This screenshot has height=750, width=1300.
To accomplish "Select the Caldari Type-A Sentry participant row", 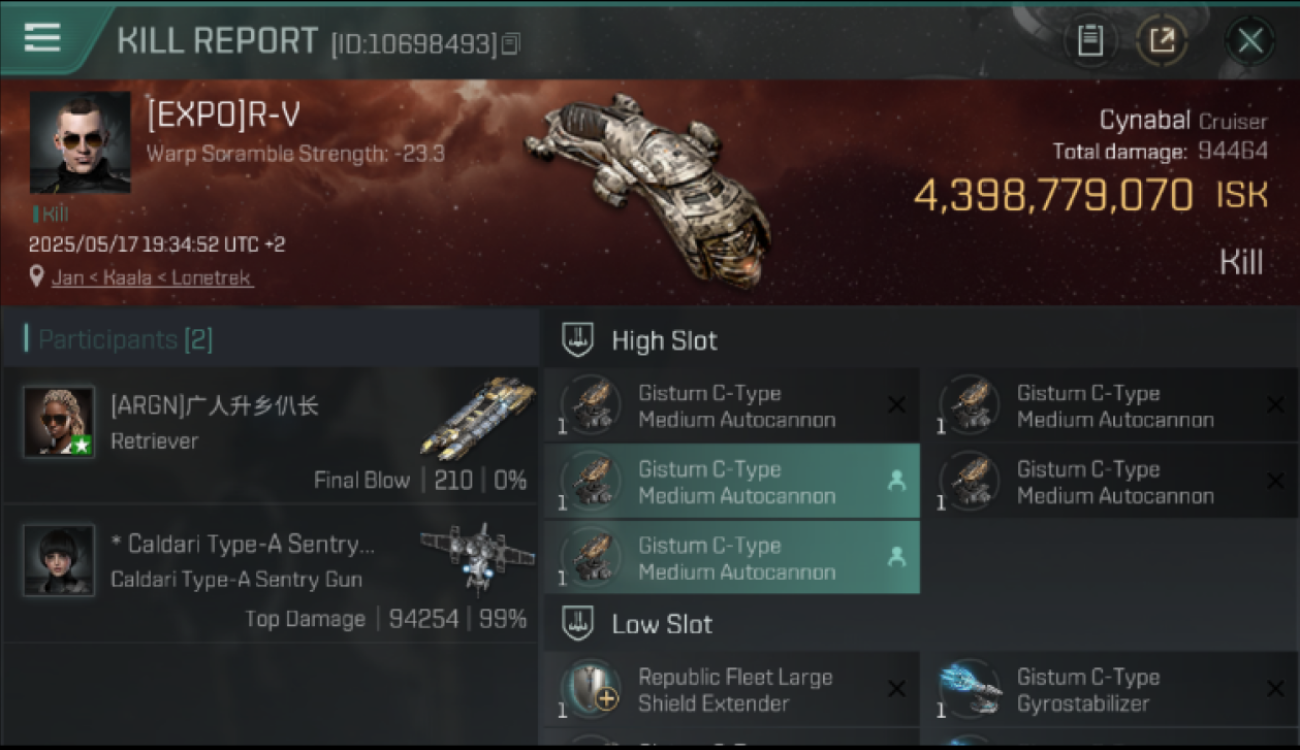I will (x=271, y=573).
